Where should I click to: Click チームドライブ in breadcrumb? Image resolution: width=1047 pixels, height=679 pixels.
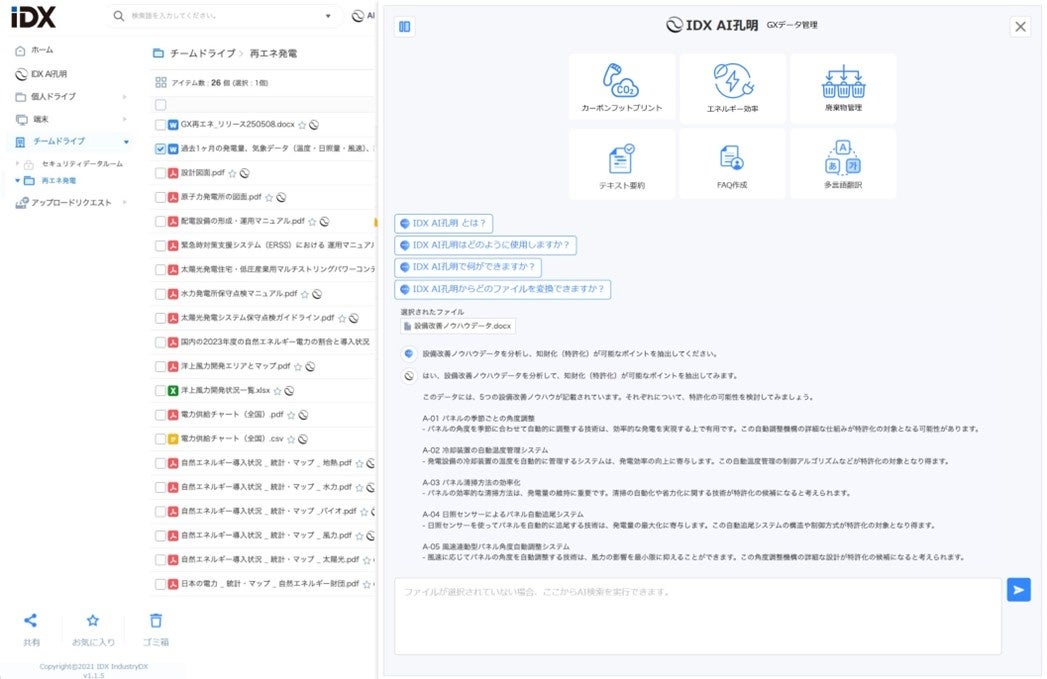202,53
